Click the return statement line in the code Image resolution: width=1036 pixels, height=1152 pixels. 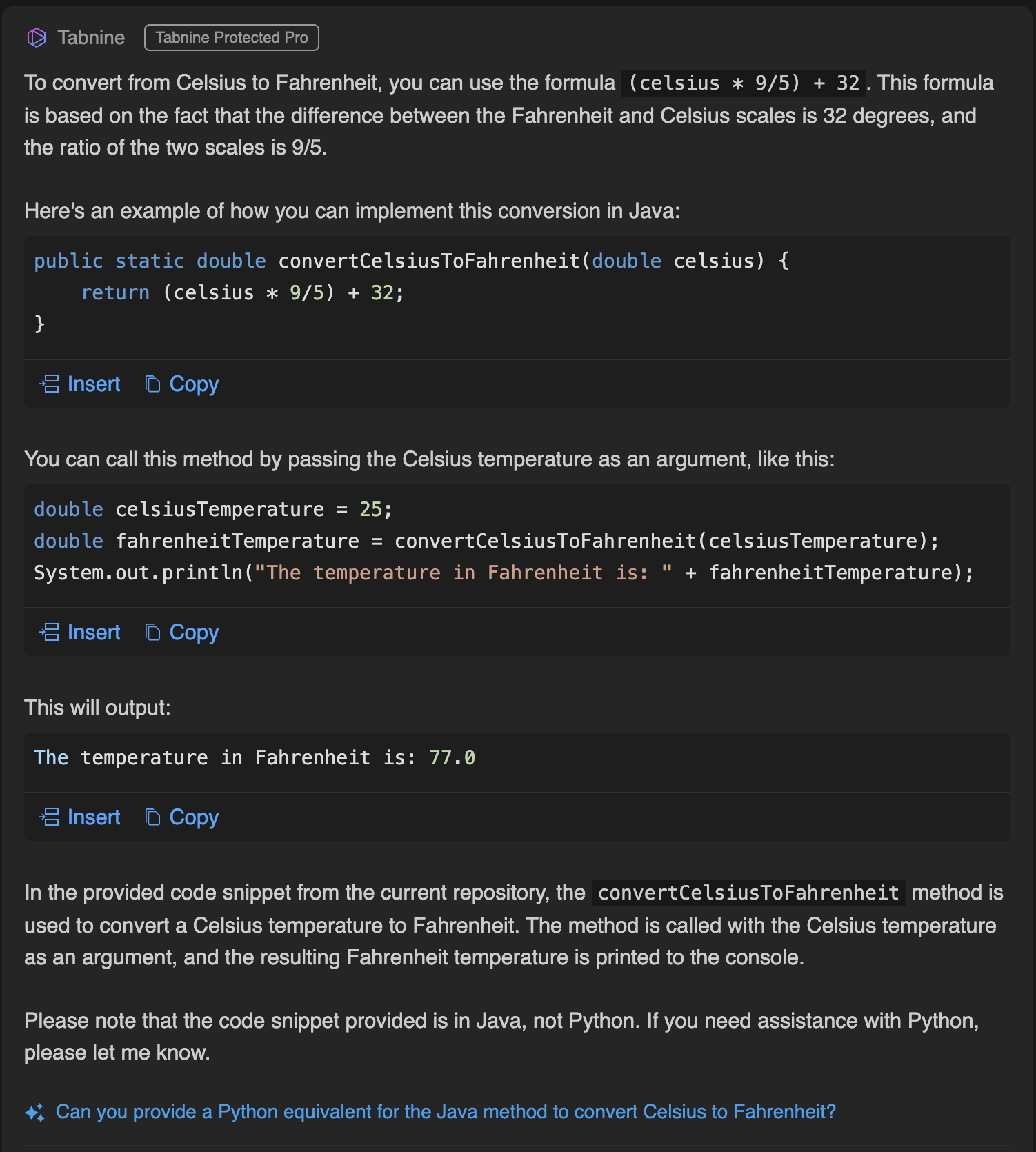(242, 292)
